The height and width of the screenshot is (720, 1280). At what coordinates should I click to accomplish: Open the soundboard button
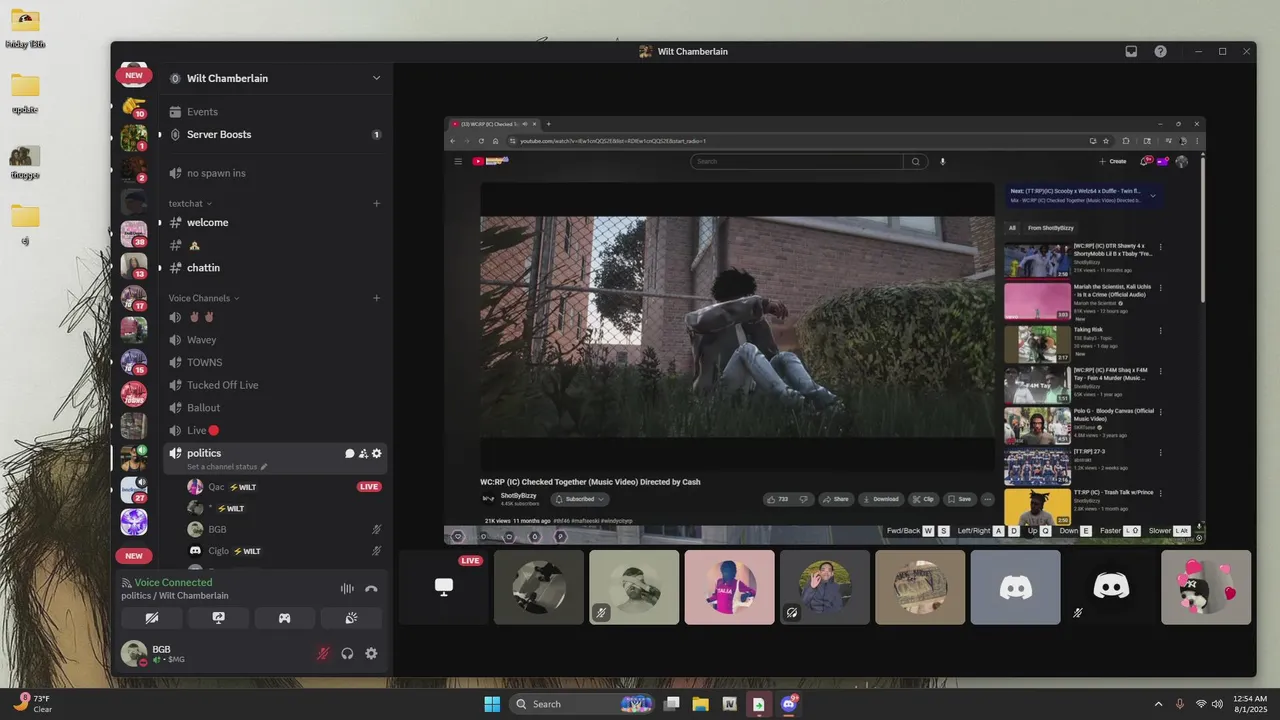[x=351, y=618]
